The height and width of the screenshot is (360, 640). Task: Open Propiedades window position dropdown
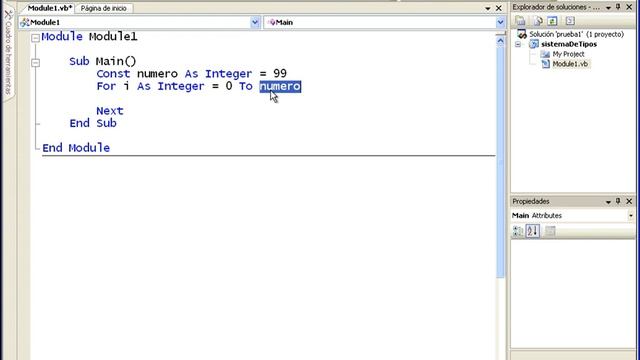[x=608, y=201]
